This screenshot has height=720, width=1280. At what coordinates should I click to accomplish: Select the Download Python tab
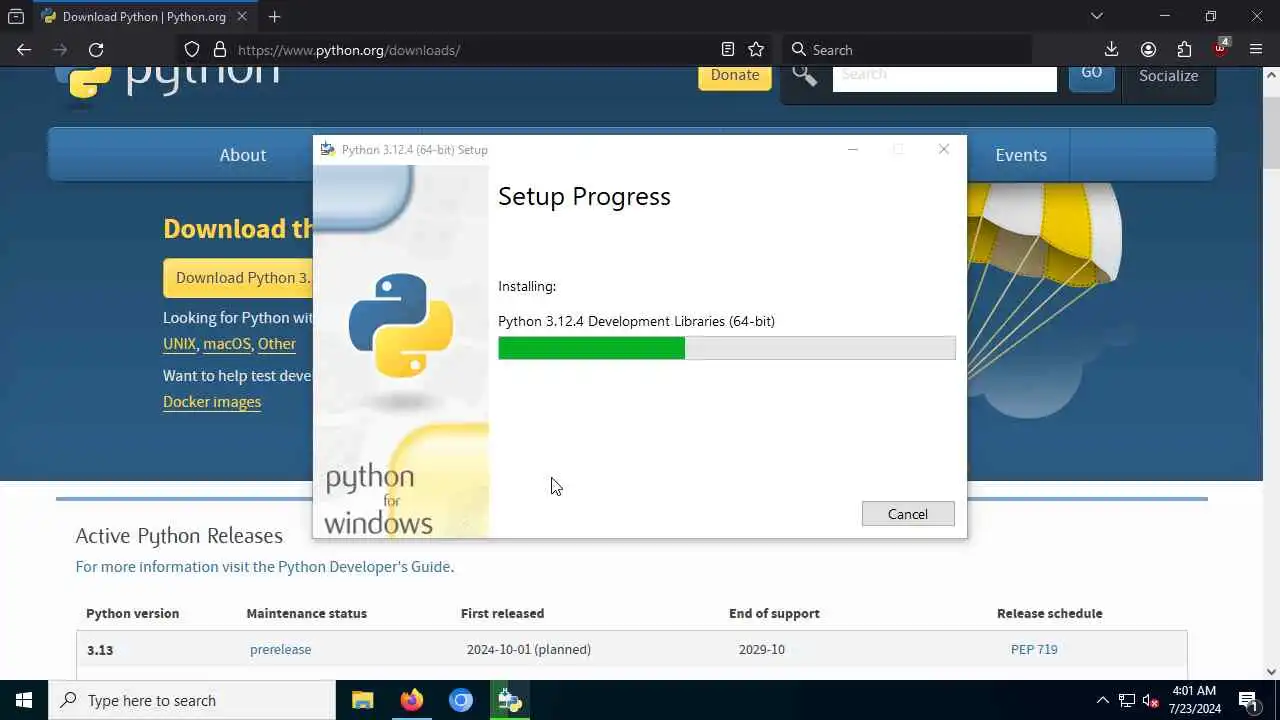click(144, 17)
